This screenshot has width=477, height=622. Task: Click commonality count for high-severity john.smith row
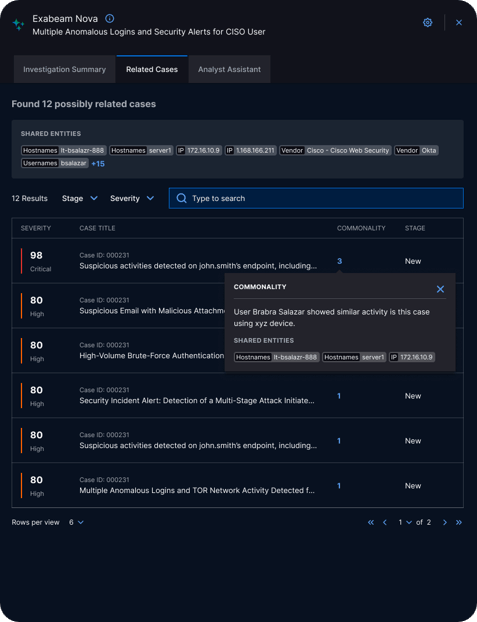(x=339, y=441)
